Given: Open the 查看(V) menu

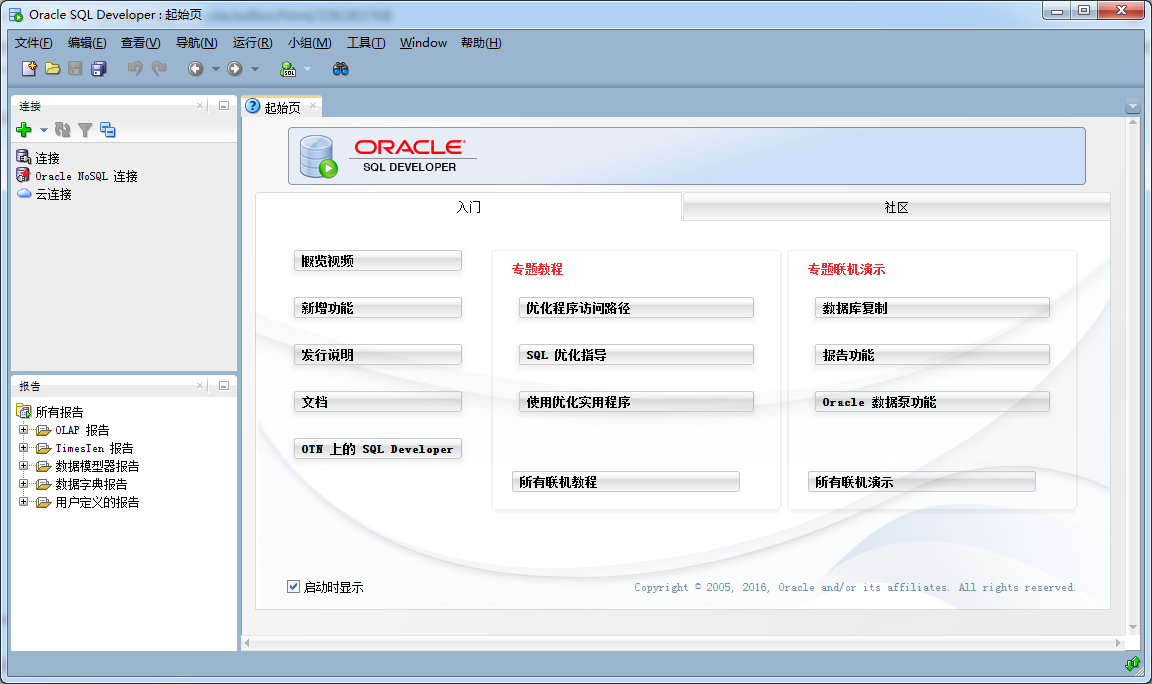Looking at the screenshot, I should pyautogui.click(x=140, y=43).
